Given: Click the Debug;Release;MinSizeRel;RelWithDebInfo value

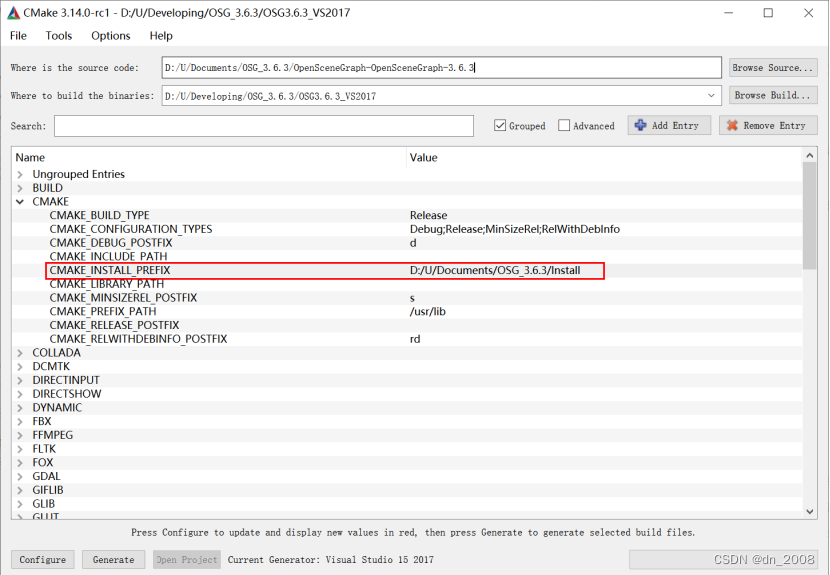Looking at the screenshot, I should [x=515, y=229].
